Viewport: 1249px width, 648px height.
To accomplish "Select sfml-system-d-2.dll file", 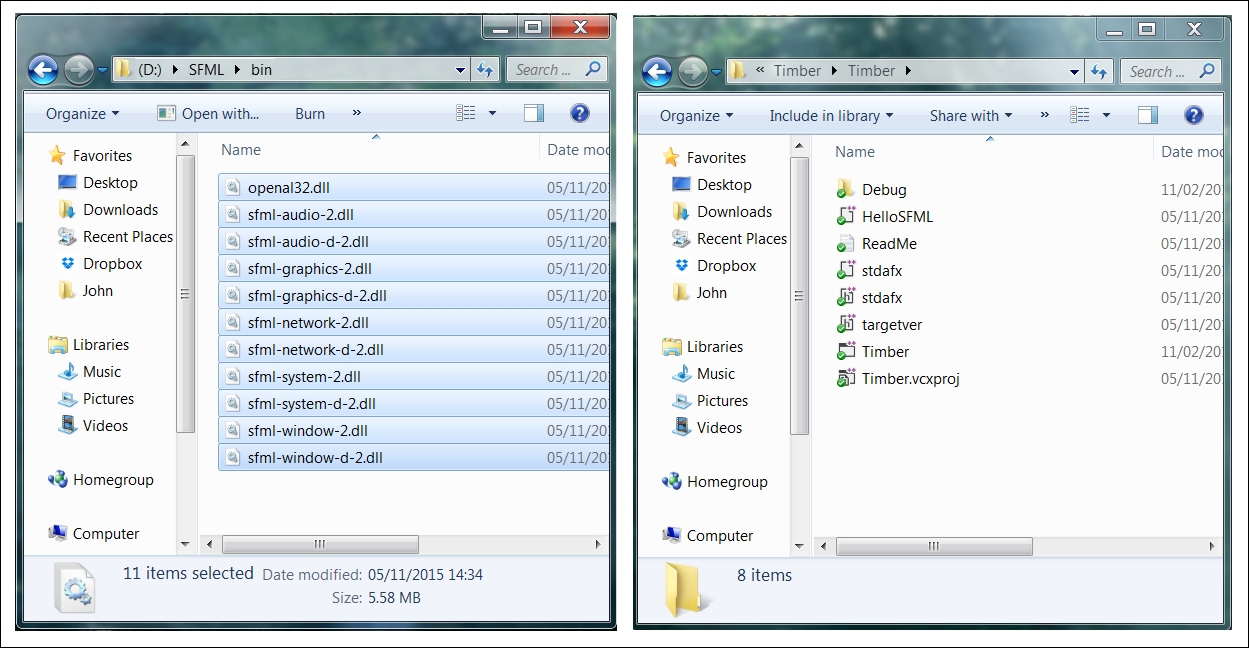I will click(413, 403).
